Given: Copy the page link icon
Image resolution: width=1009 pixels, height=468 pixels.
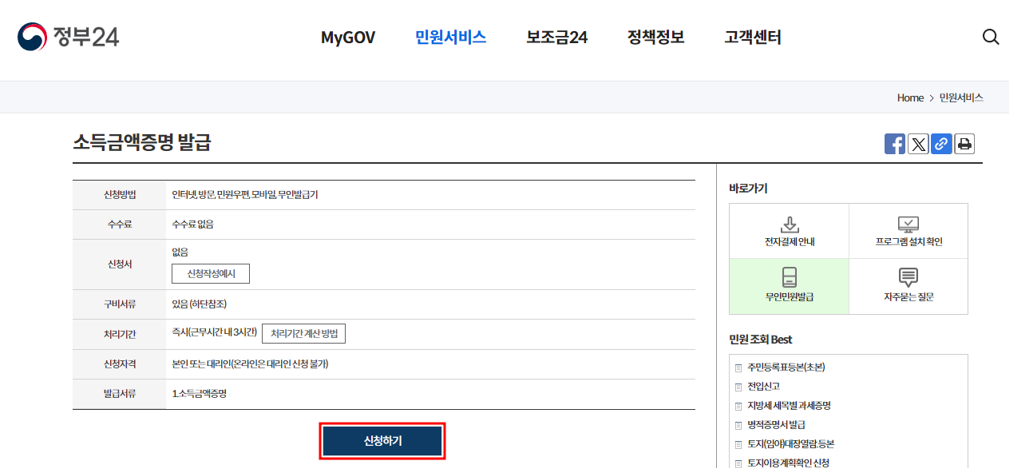Looking at the screenshot, I should tap(941, 144).
